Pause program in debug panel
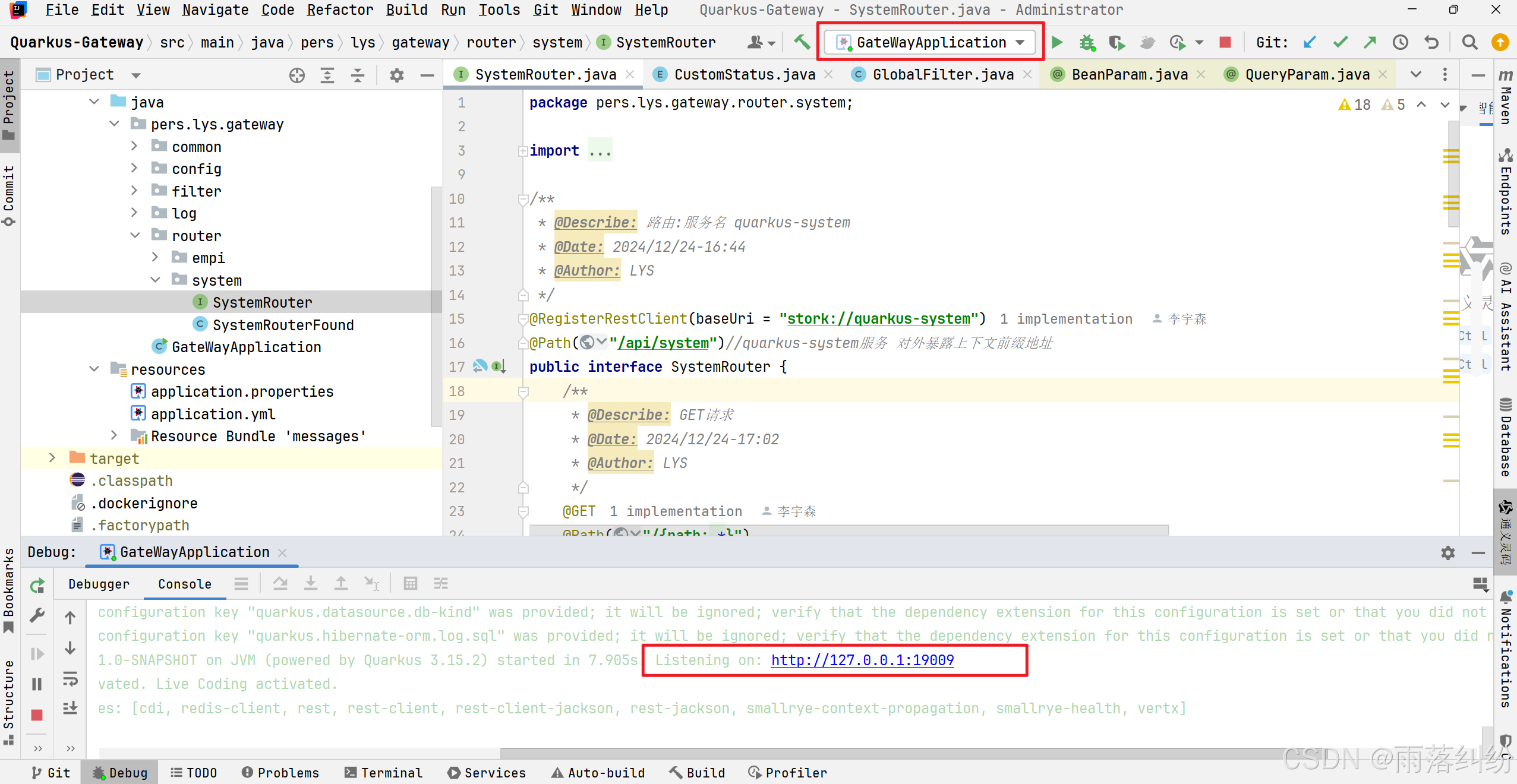1517x784 pixels. 37,684
